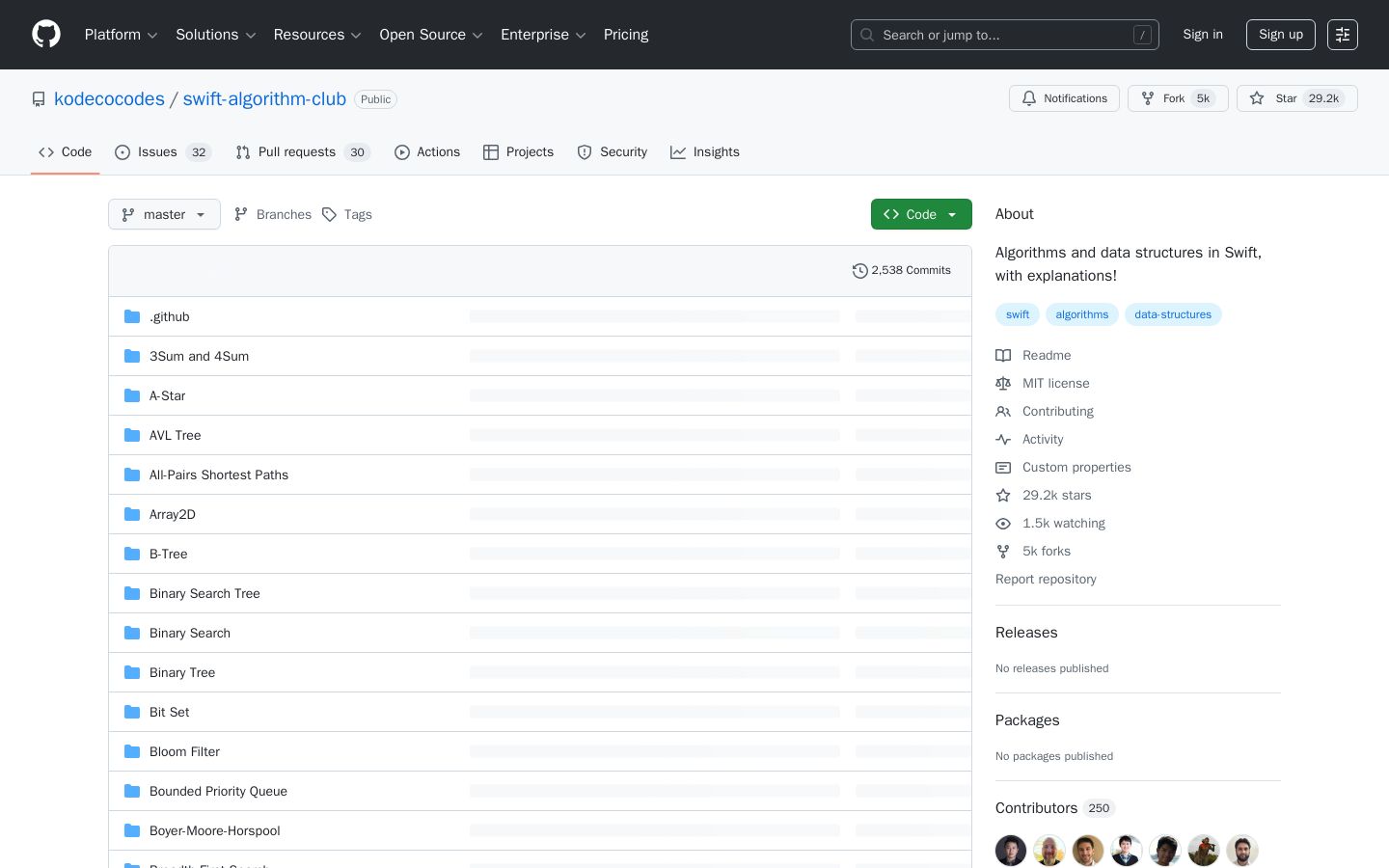Viewport: 1389px width, 868px height.
Task: Switch to the Security tab
Action: pos(613,152)
